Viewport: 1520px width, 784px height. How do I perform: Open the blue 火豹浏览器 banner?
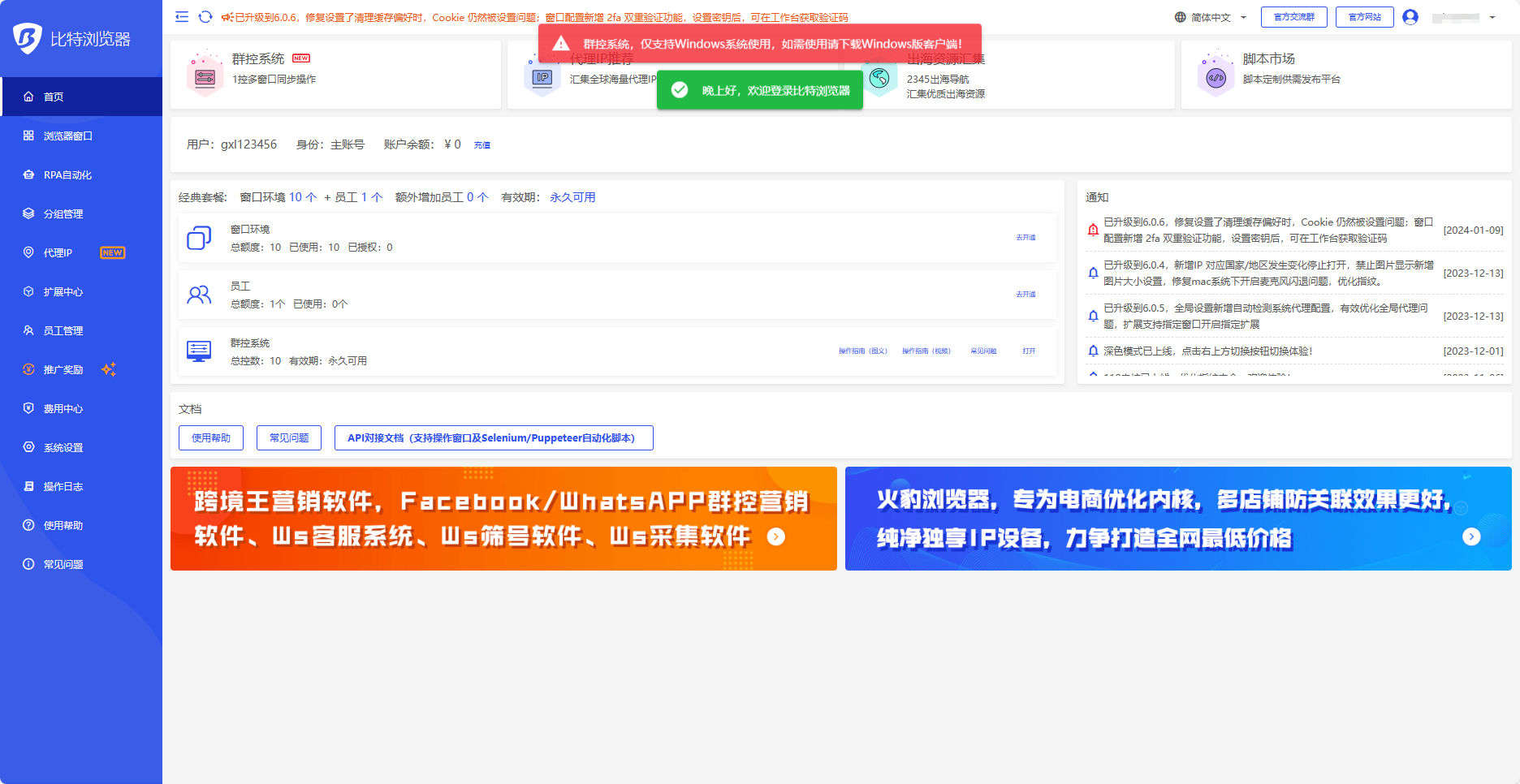(1178, 519)
